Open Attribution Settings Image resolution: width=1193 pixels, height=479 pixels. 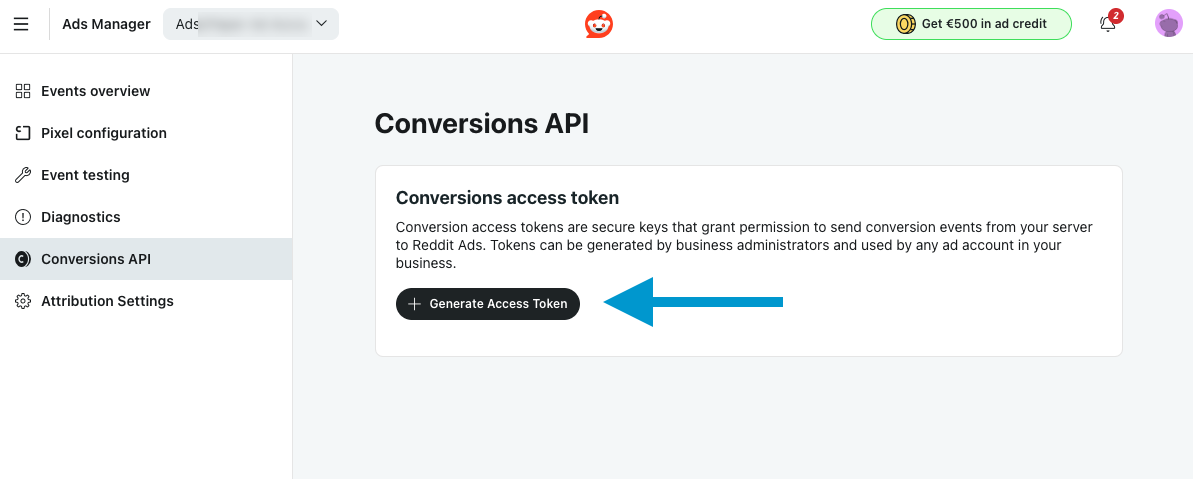(107, 301)
